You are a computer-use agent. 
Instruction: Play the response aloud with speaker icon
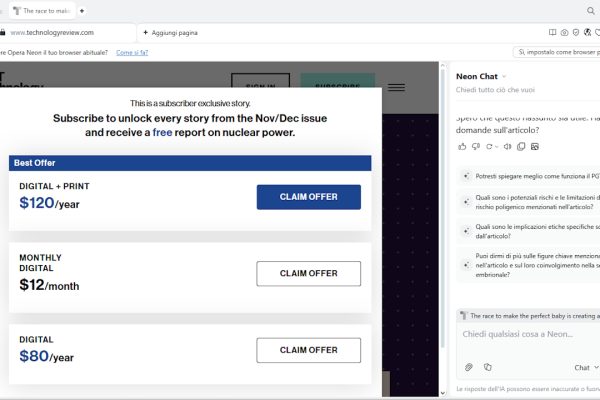pyautogui.click(x=507, y=147)
